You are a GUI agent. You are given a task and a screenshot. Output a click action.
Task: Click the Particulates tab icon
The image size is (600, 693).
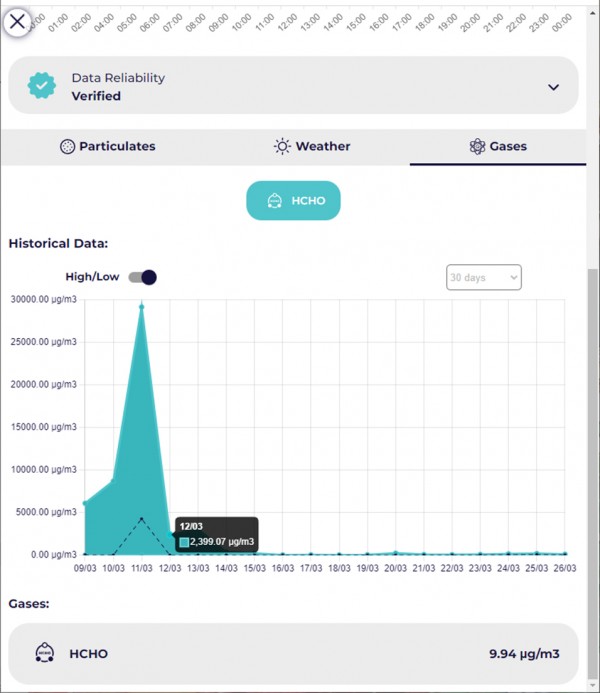pyautogui.click(x=67, y=146)
